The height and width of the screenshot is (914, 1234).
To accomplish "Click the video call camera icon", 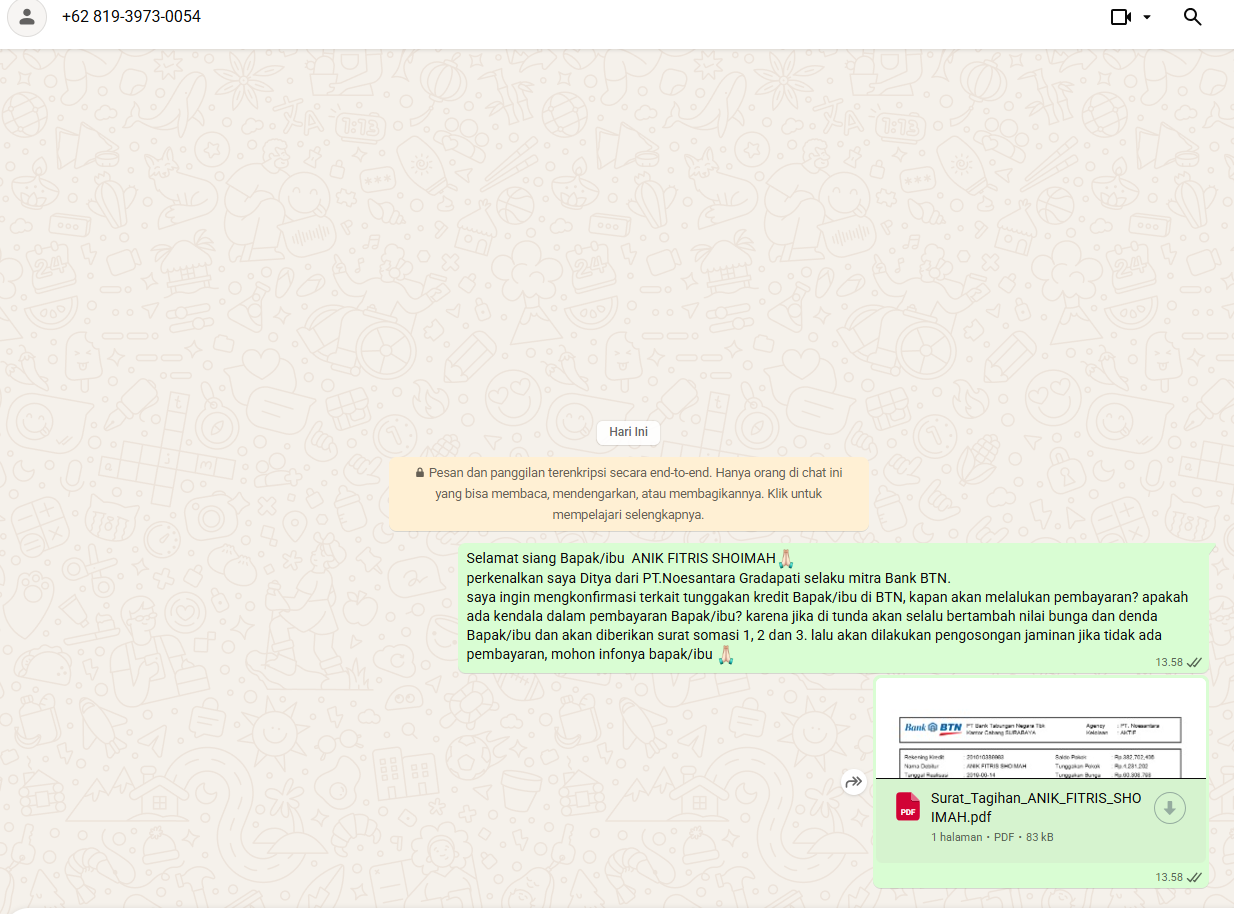I will pos(1120,17).
